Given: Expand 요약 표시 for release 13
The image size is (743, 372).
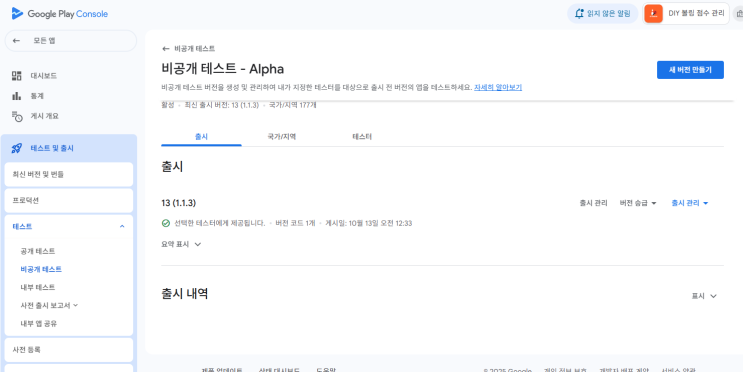Looking at the screenshot, I should pyautogui.click(x=181, y=245).
